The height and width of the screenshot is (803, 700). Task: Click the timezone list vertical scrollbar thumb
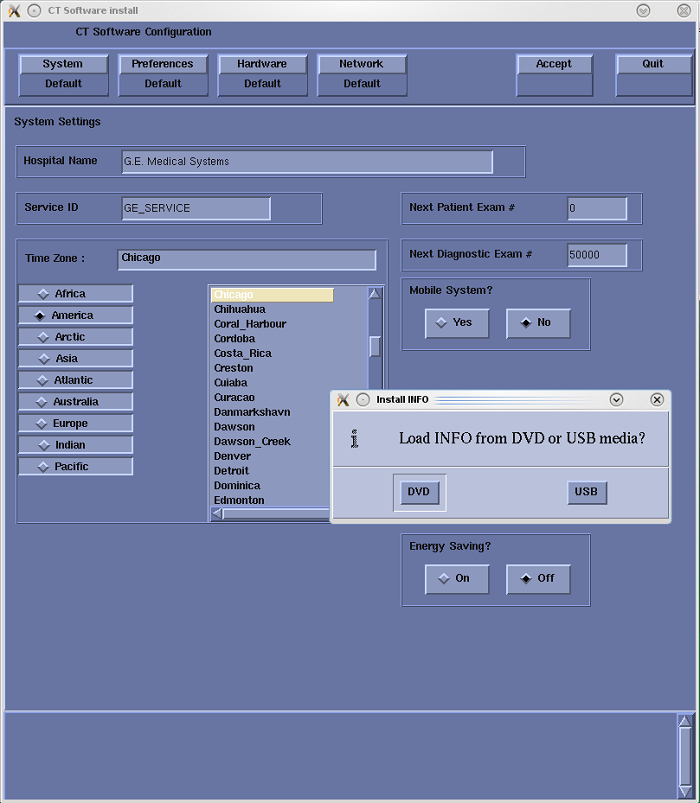pos(375,346)
